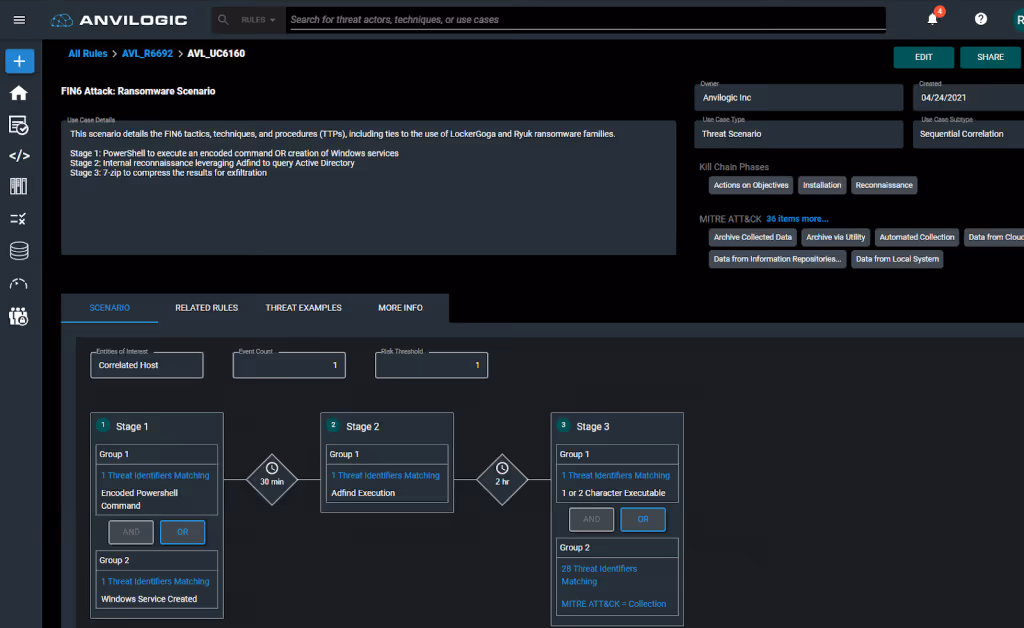The image size is (1024, 628).
Task: Open the team lock sidebar icon
Action: tap(18, 317)
